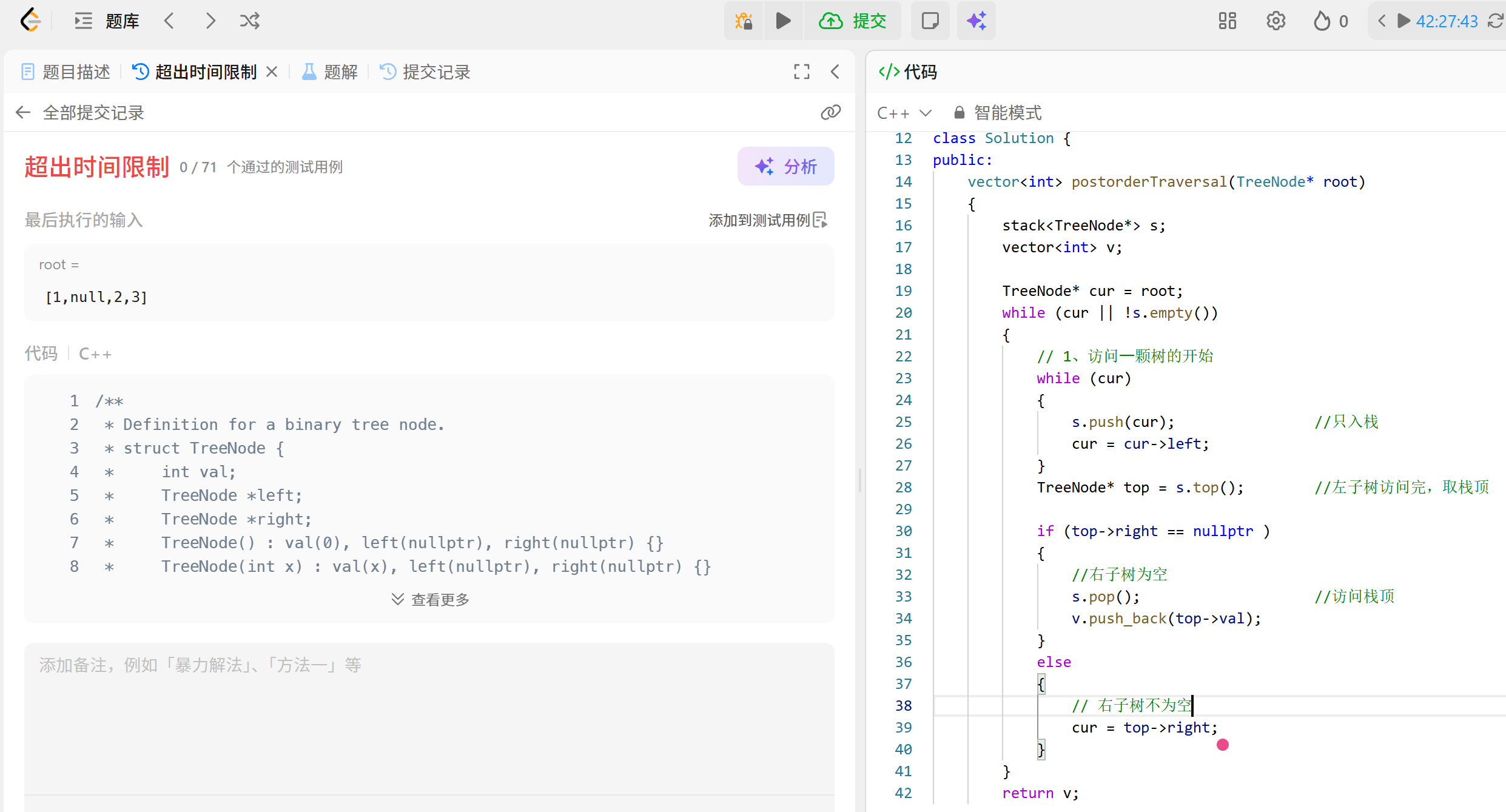The height and width of the screenshot is (812, 1506).
Task: Click the 分析 analyze button
Action: point(785,166)
